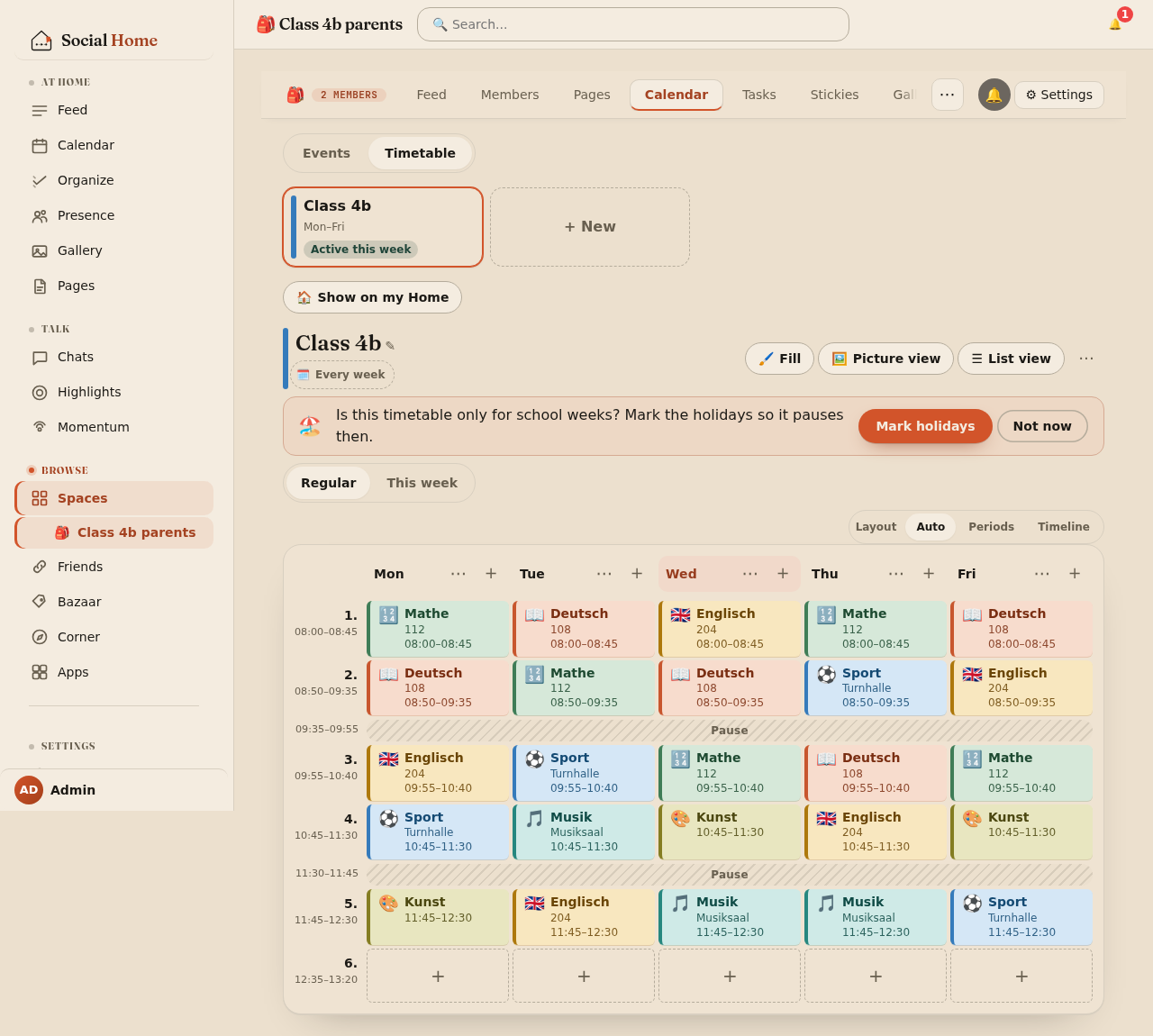Create a new timetable with New card
The image size is (1153, 1036).
pos(590,227)
